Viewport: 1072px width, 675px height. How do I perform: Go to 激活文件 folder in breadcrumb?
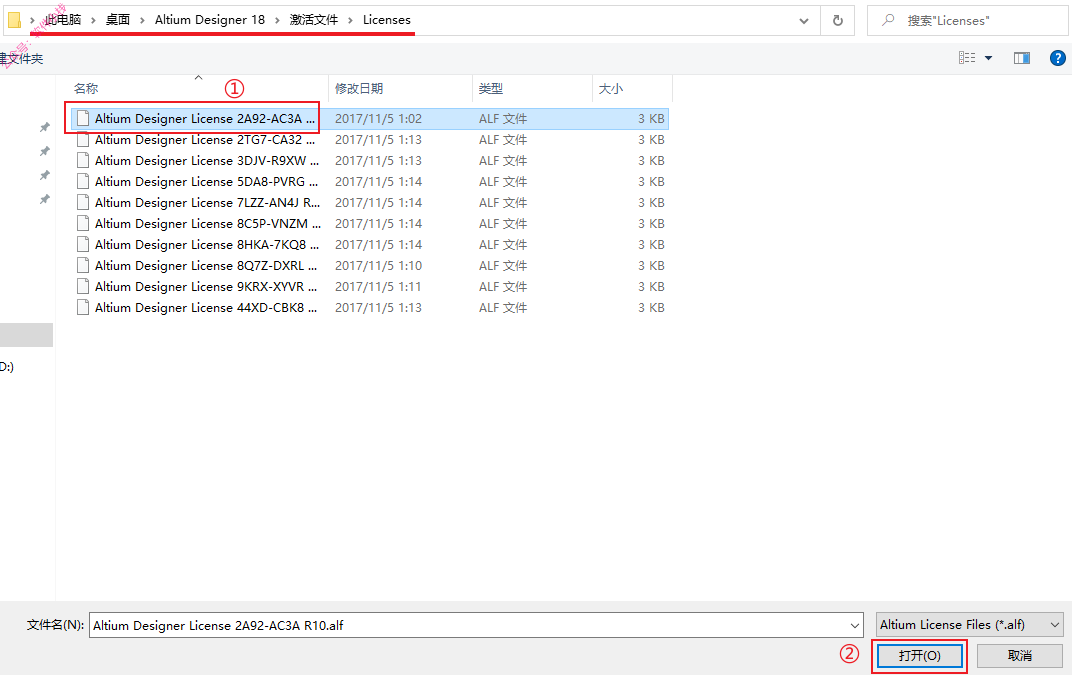tap(314, 20)
